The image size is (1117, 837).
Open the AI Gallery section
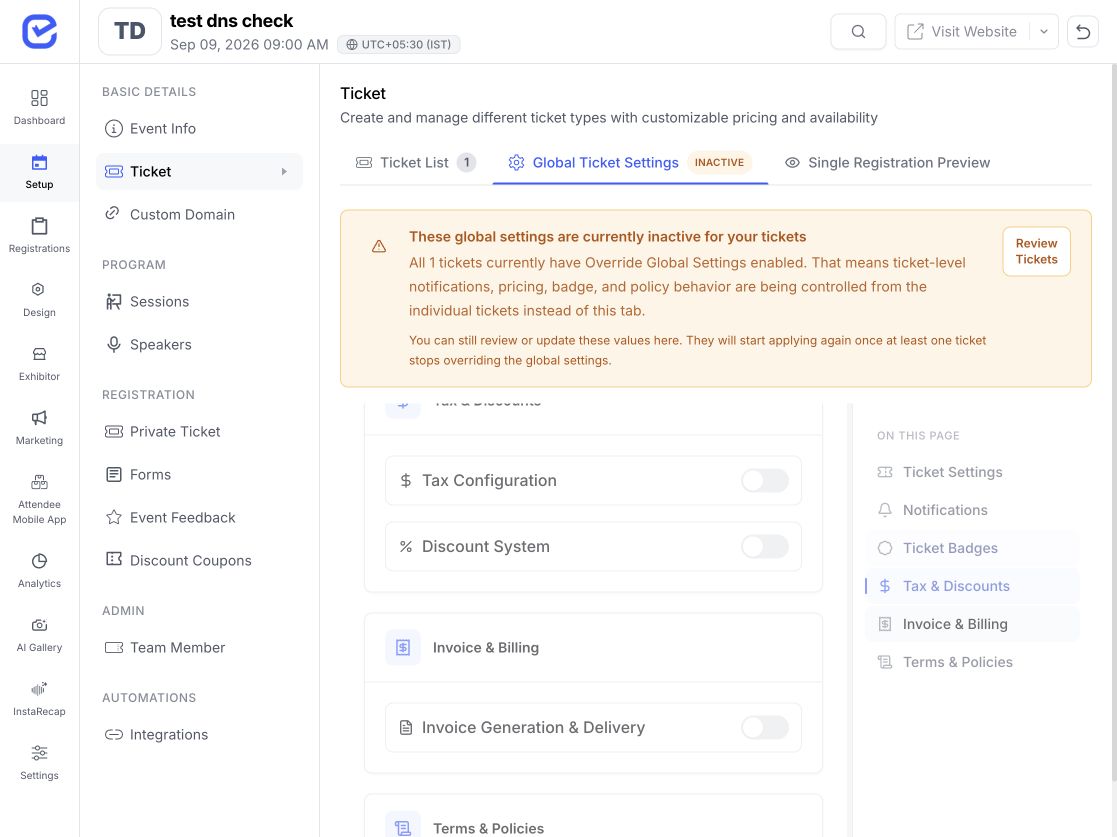[x=39, y=635]
